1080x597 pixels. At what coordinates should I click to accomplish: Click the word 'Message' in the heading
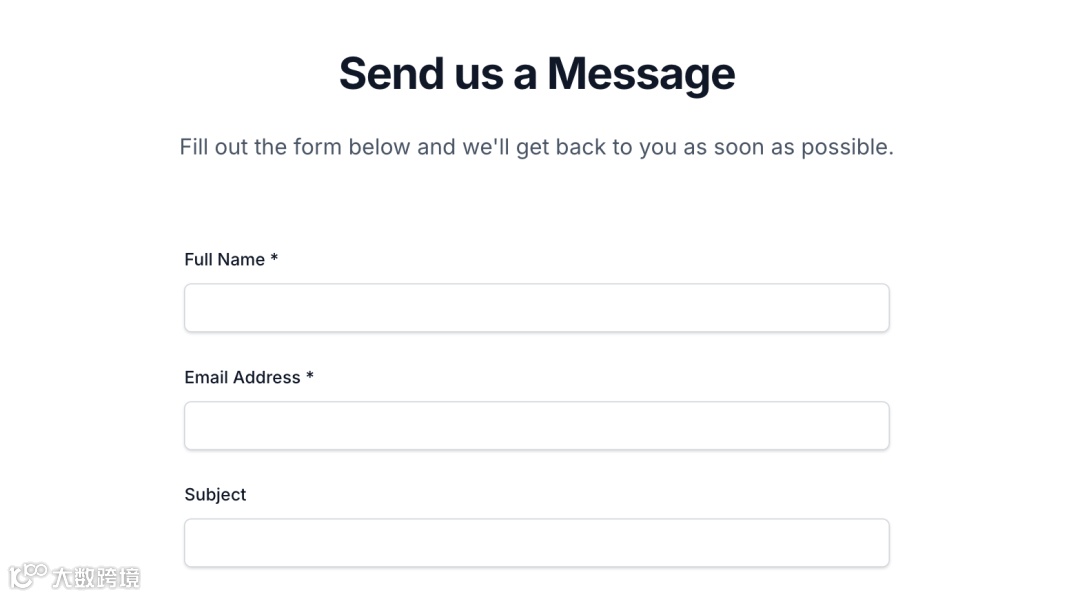(x=640, y=74)
